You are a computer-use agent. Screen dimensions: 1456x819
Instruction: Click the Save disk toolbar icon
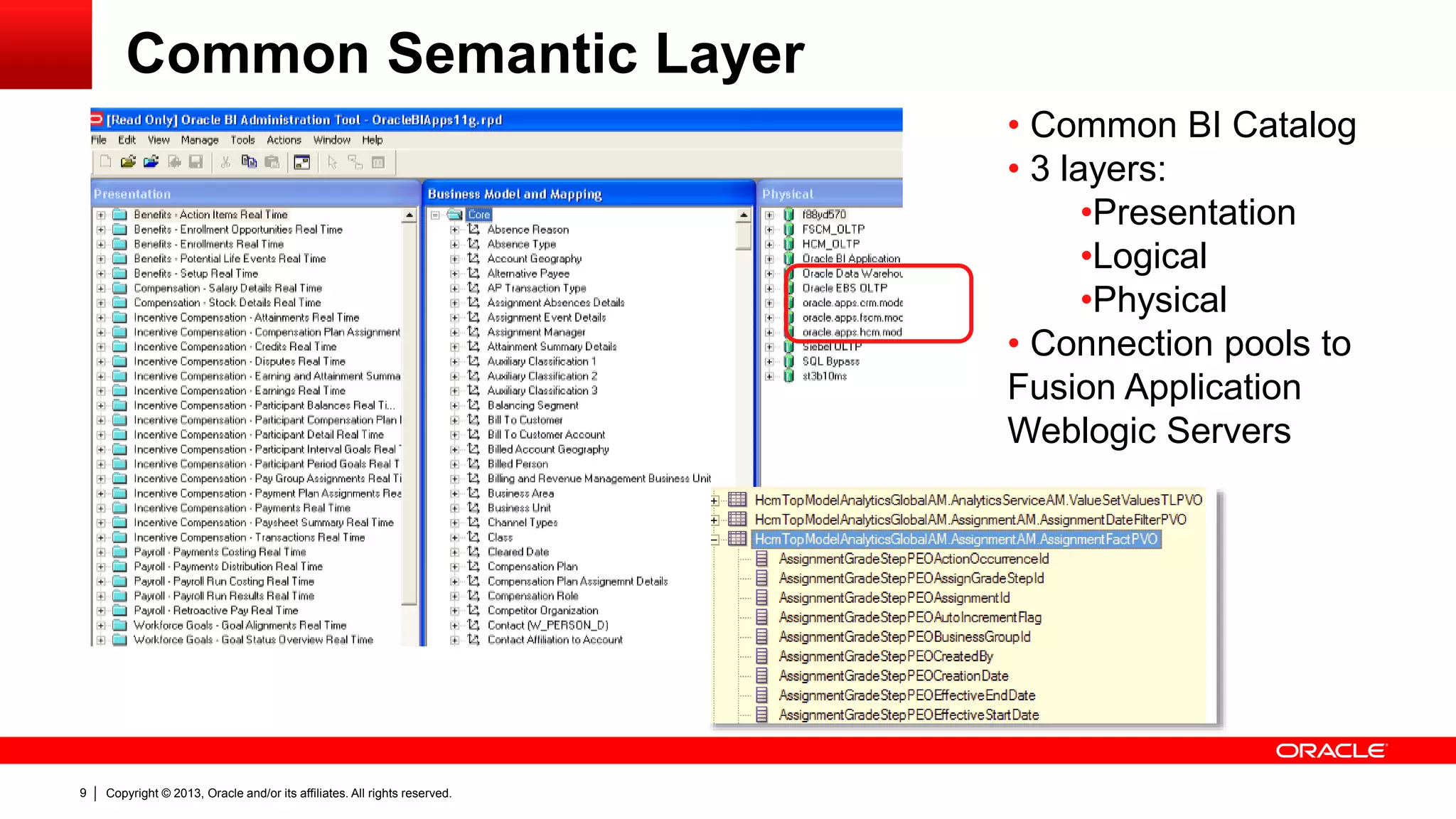(196, 162)
